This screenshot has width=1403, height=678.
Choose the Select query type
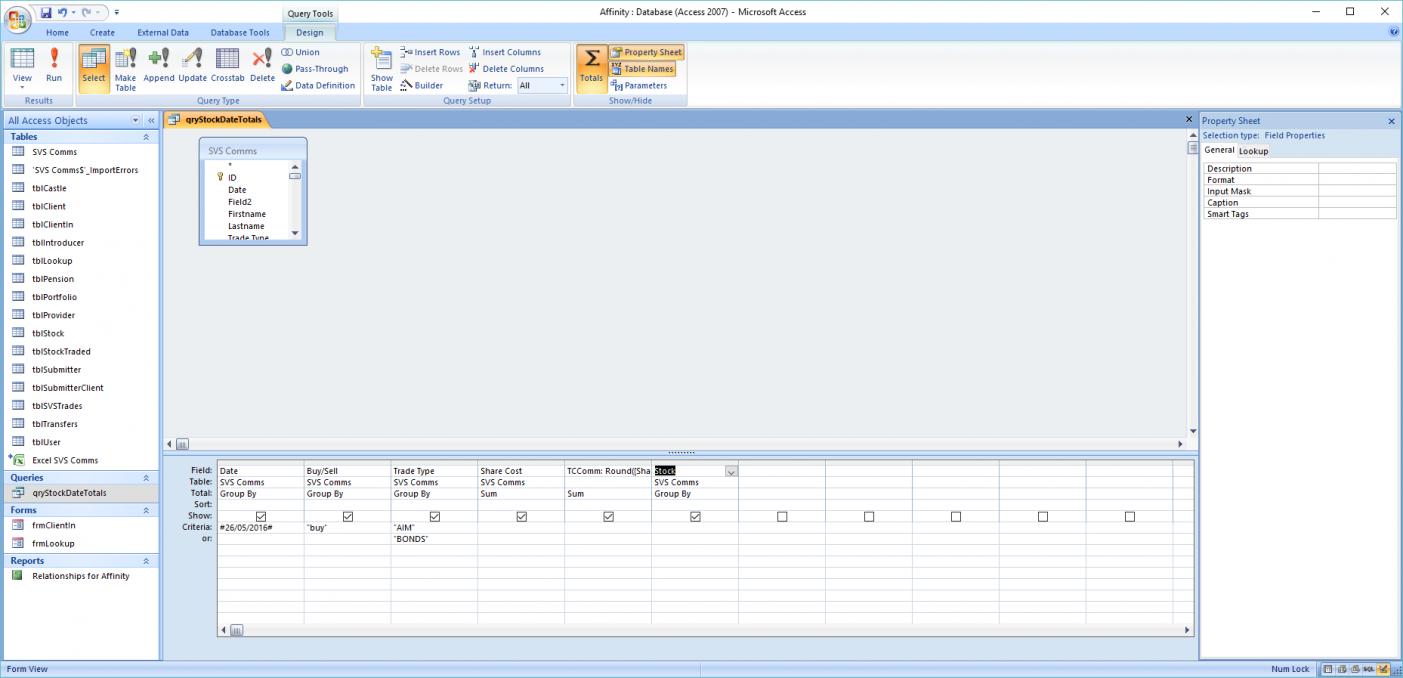click(94, 69)
